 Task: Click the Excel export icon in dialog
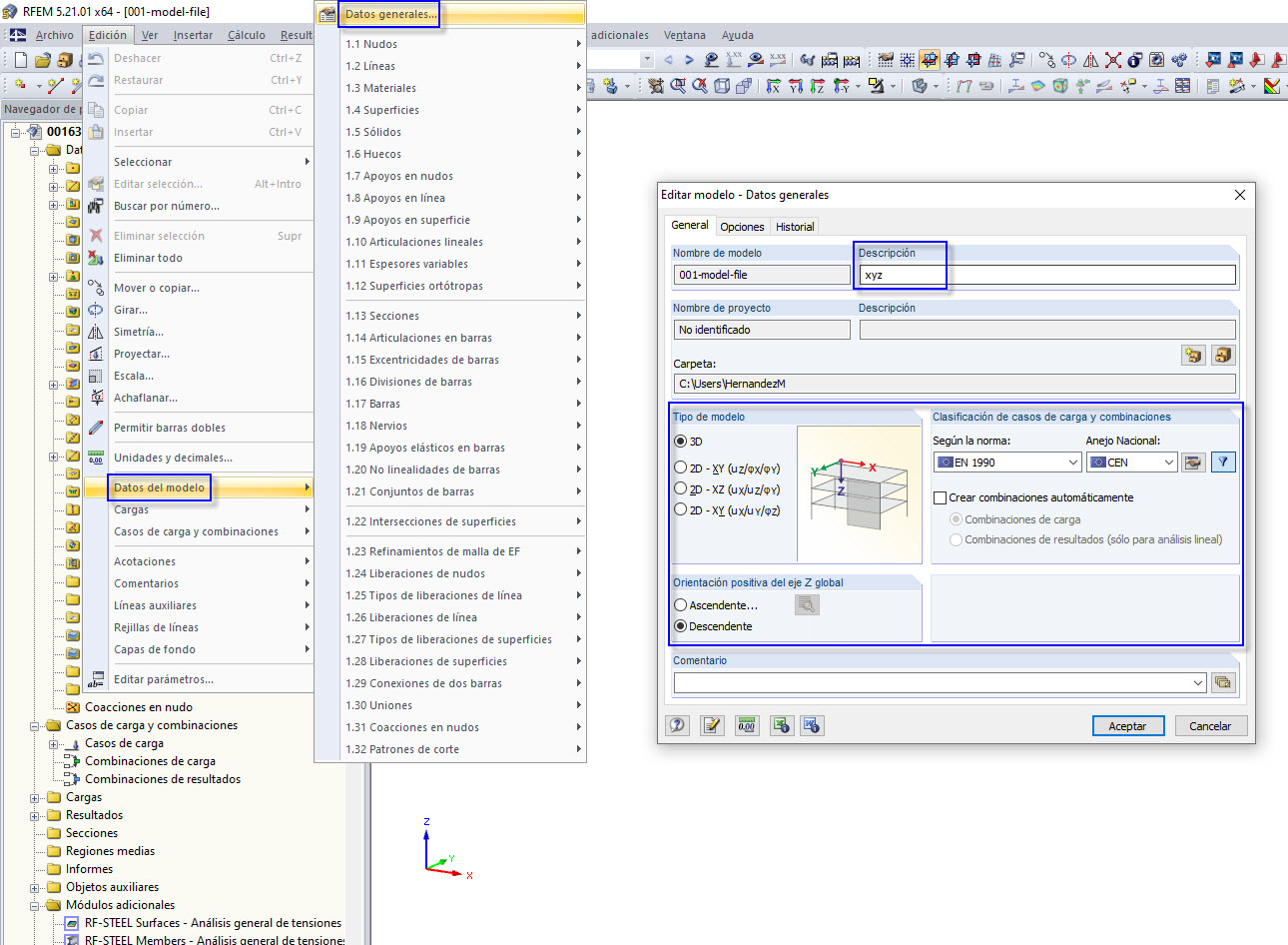click(781, 725)
